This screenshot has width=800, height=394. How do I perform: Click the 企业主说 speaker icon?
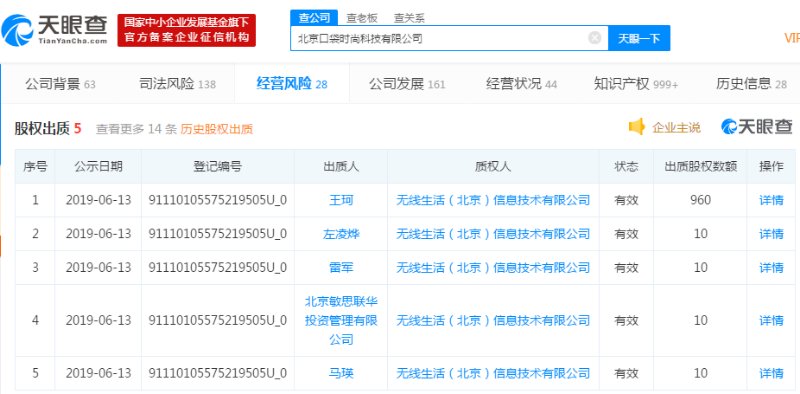[x=637, y=127]
